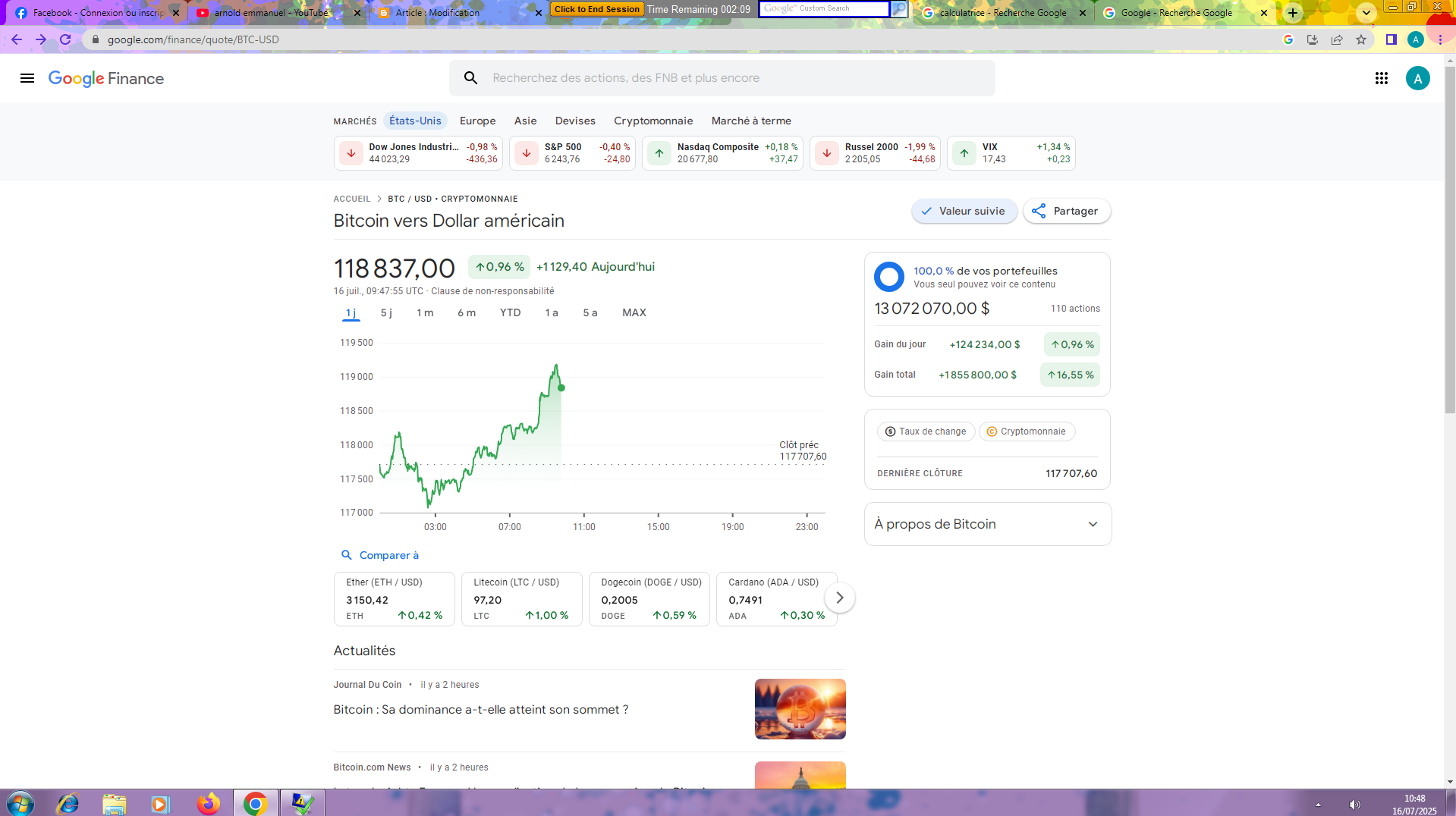Open the VIX index card
This screenshot has height=816, width=1456.
click(1011, 153)
